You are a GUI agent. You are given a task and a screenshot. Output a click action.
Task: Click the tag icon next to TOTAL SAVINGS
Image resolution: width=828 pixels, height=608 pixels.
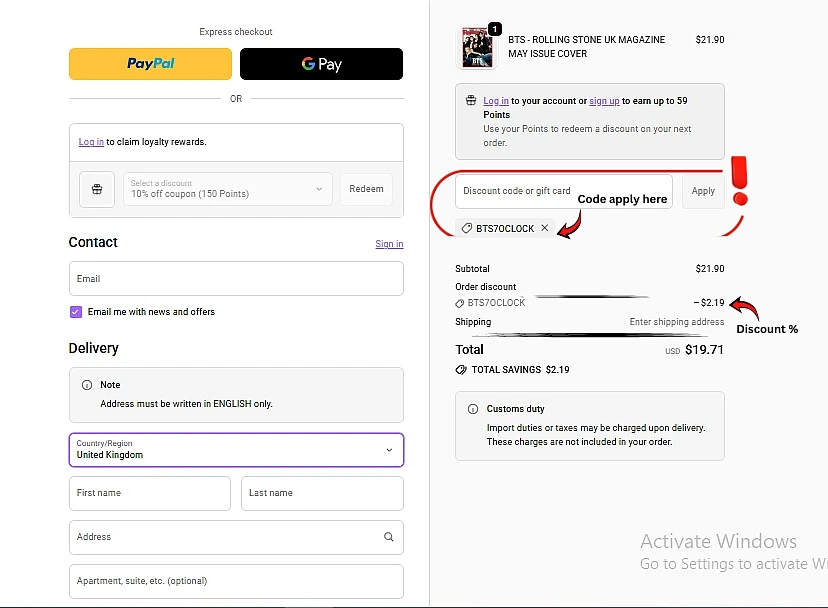(x=461, y=370)
